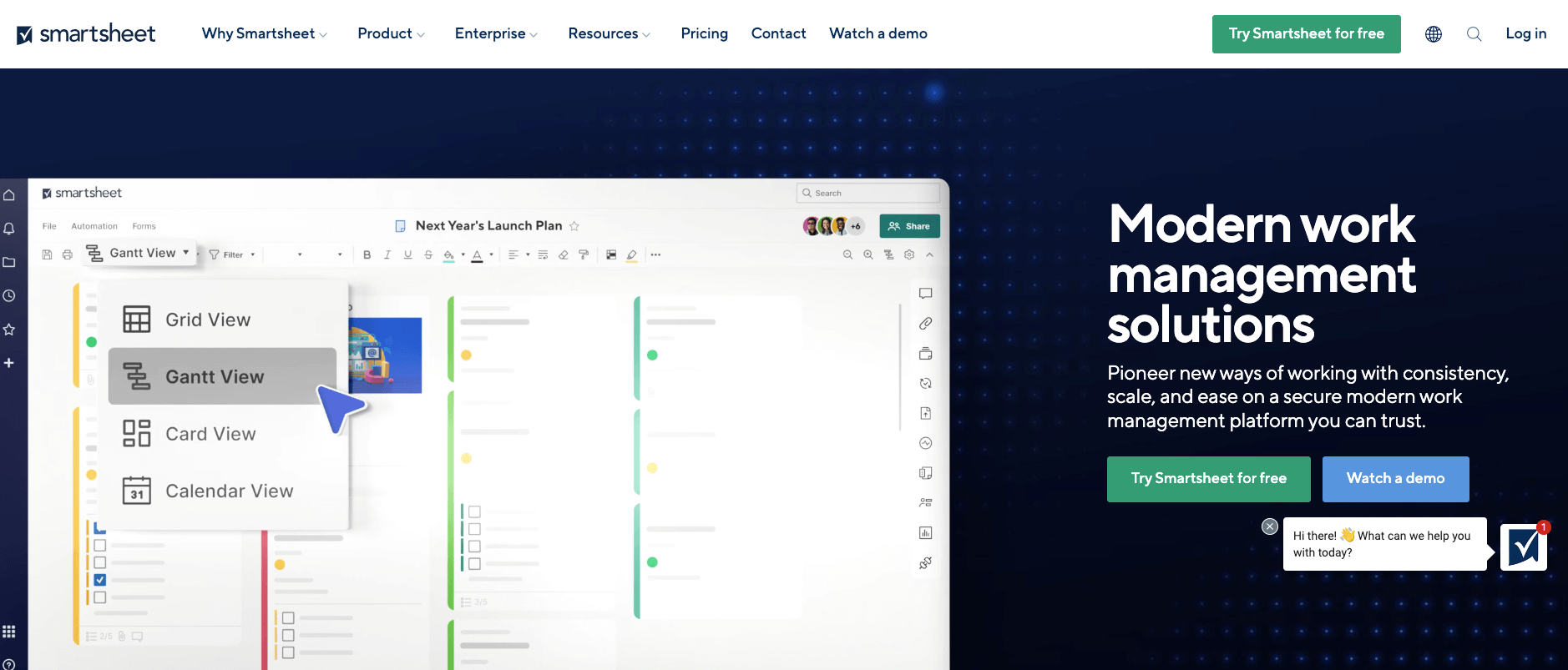Open the Smartsheet chat widget icon
The height and width of the screenshot is (670, 1568).
point(1524,547)
